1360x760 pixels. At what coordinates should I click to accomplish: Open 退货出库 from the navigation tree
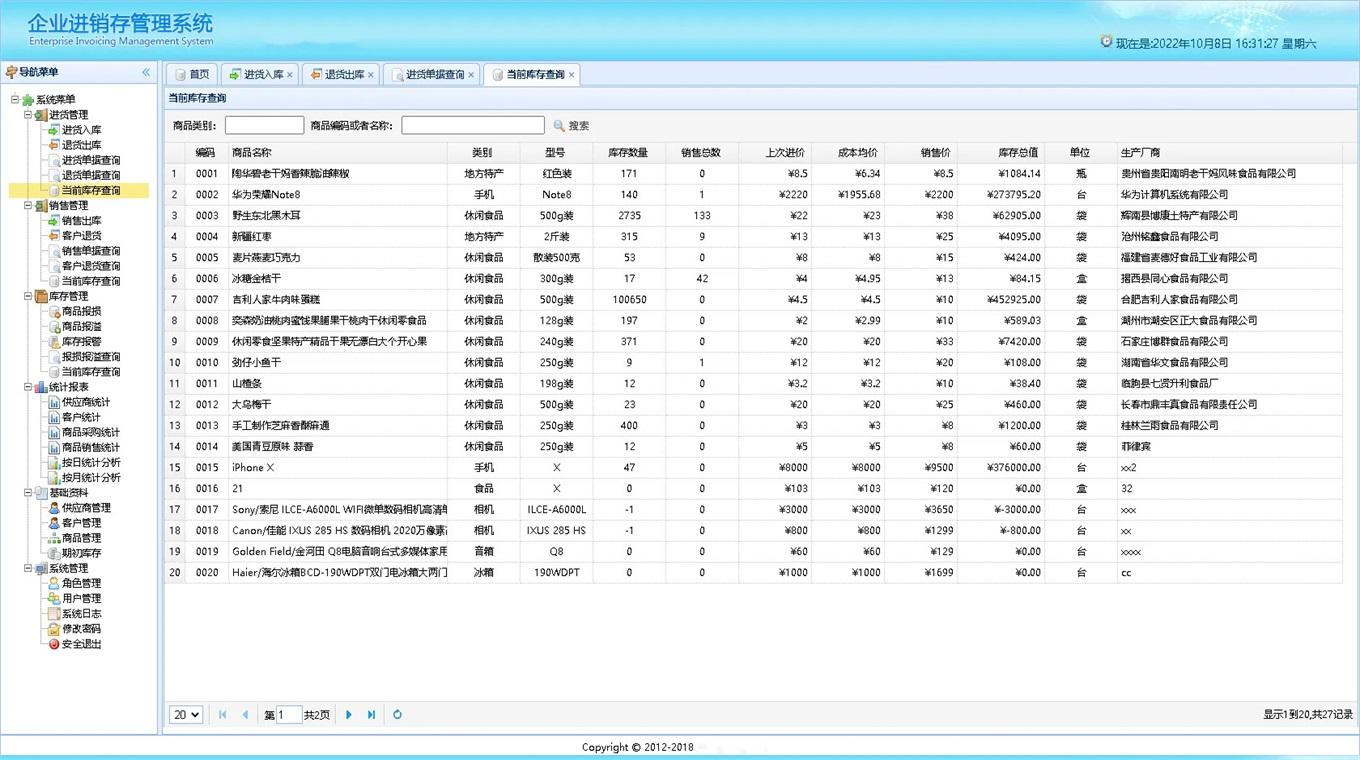click(81, 145)
